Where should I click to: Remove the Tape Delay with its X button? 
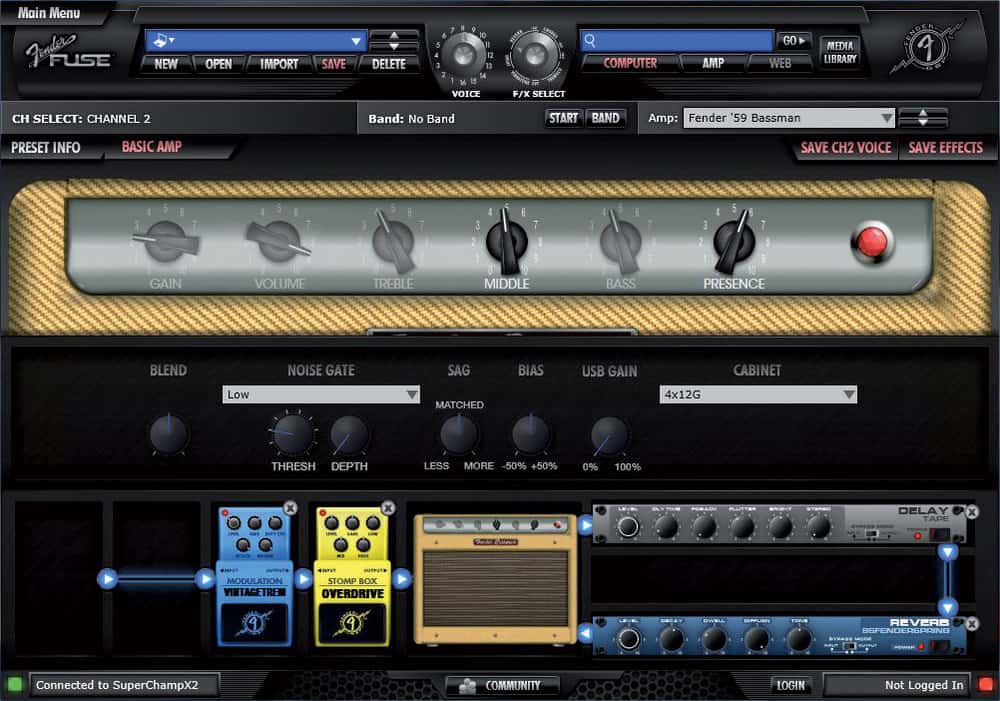point(971,512)
